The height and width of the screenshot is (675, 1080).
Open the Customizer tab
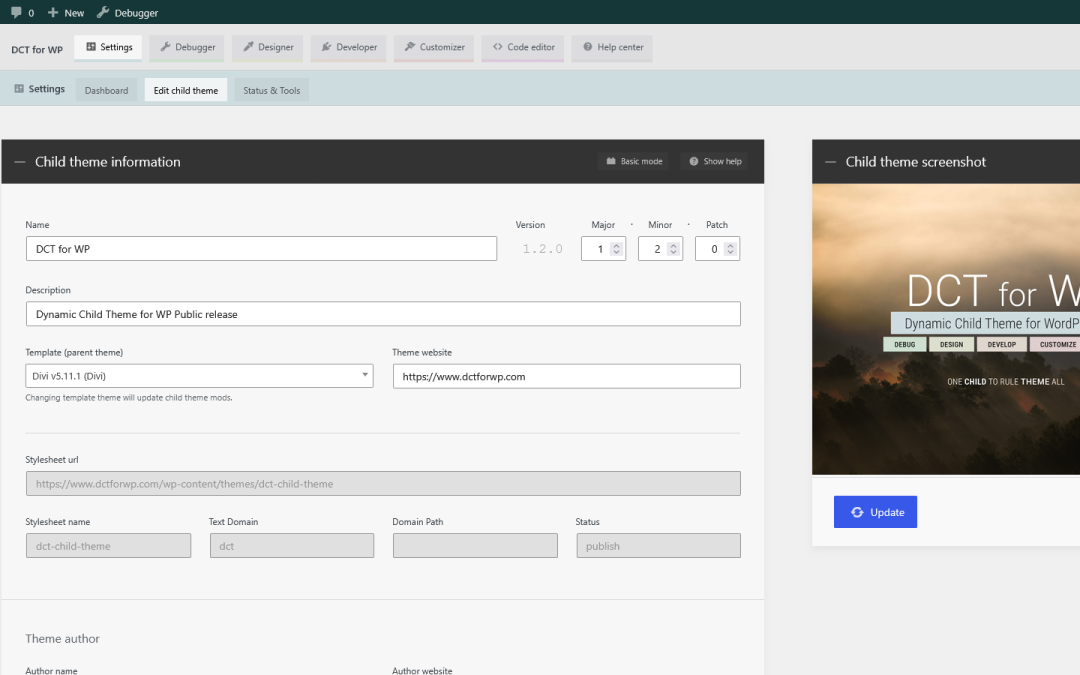pyautogui.click(x=434, y=48)
